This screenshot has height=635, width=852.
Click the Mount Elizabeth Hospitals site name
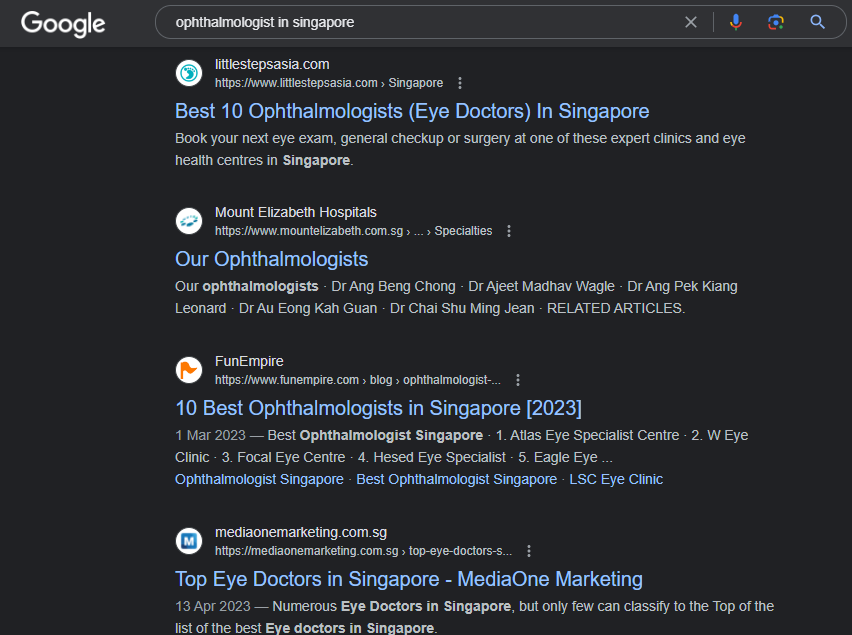(296, 212)
